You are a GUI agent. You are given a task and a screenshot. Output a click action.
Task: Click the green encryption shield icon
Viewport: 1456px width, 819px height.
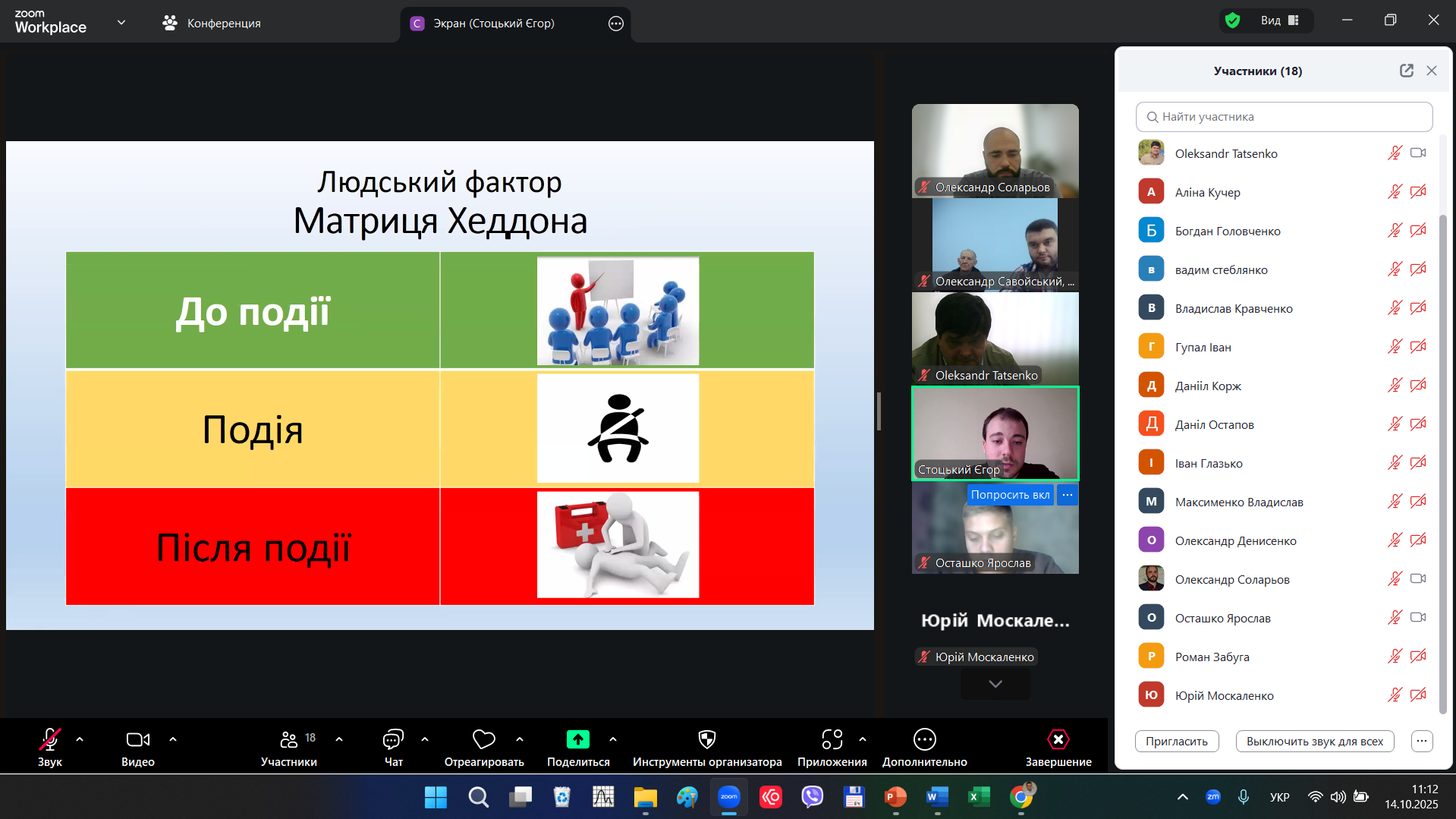pos(1233,20)
